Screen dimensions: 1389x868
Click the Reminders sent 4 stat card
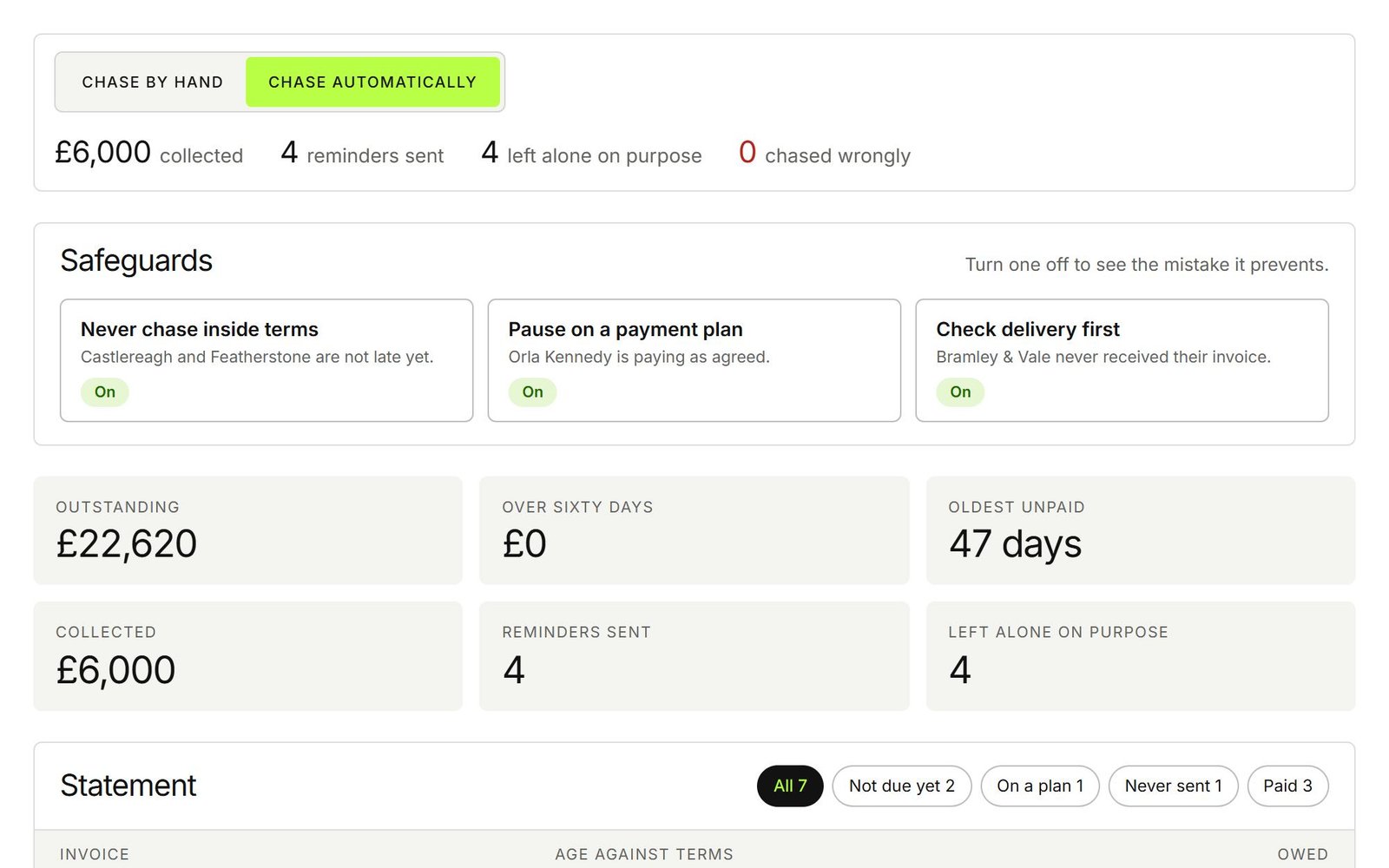click(694, 656)
